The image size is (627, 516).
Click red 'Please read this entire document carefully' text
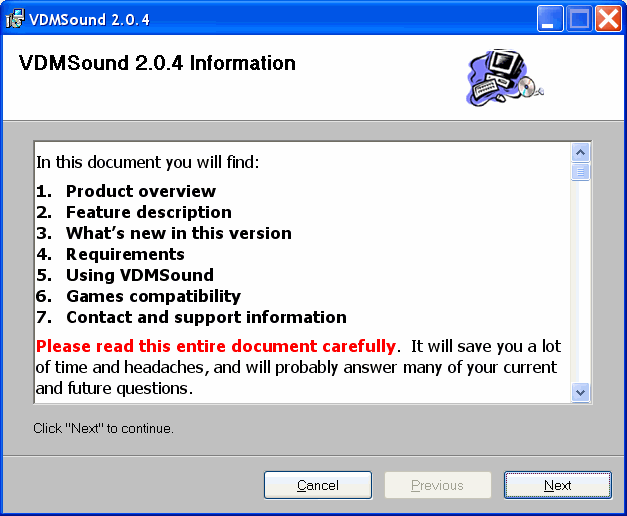point(216,346)
